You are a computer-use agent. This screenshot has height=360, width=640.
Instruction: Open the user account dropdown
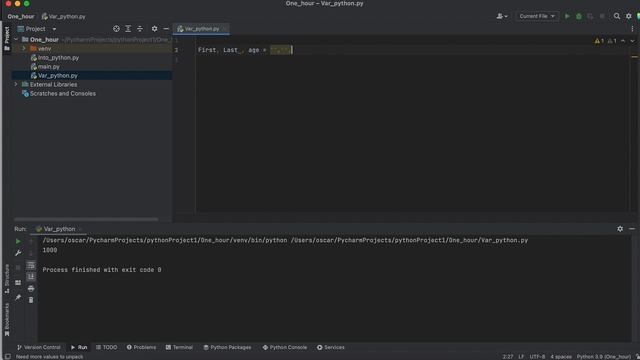(x=502, y=16)
